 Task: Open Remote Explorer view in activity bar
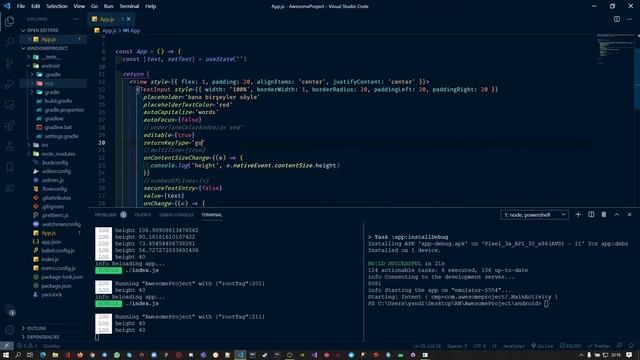(9, 105)
